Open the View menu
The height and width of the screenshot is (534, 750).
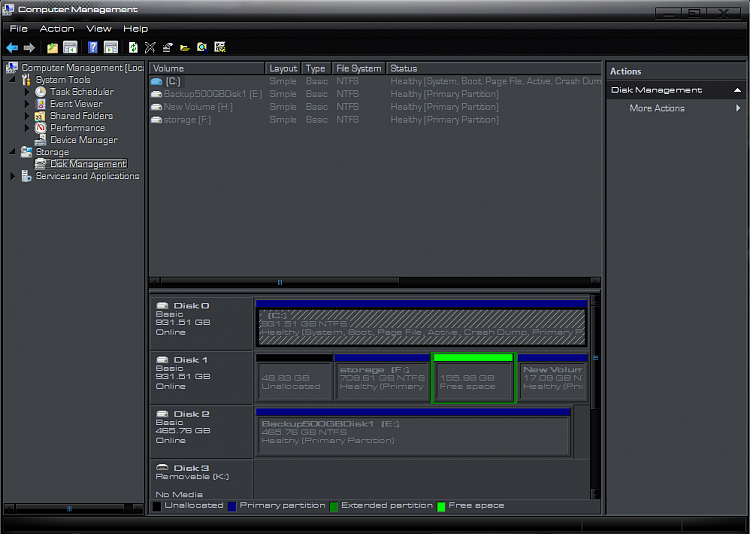pyautogui.click(x=99, y=29)
